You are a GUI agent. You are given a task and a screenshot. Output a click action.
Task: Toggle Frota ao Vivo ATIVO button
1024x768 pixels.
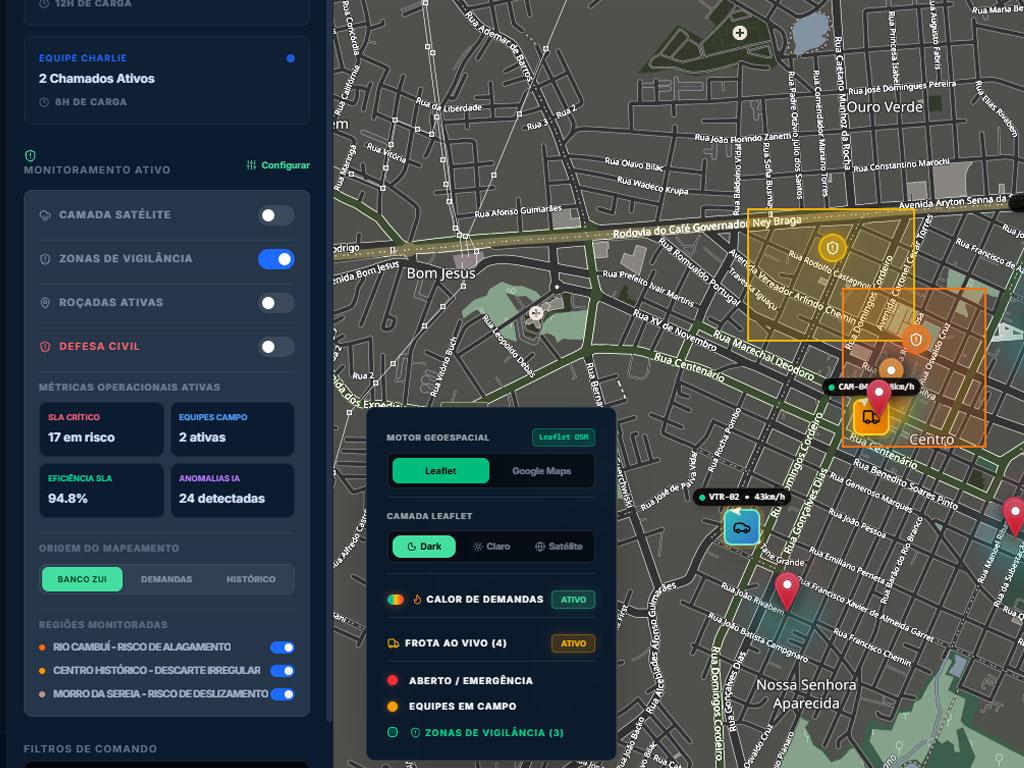tap(573, 643)
